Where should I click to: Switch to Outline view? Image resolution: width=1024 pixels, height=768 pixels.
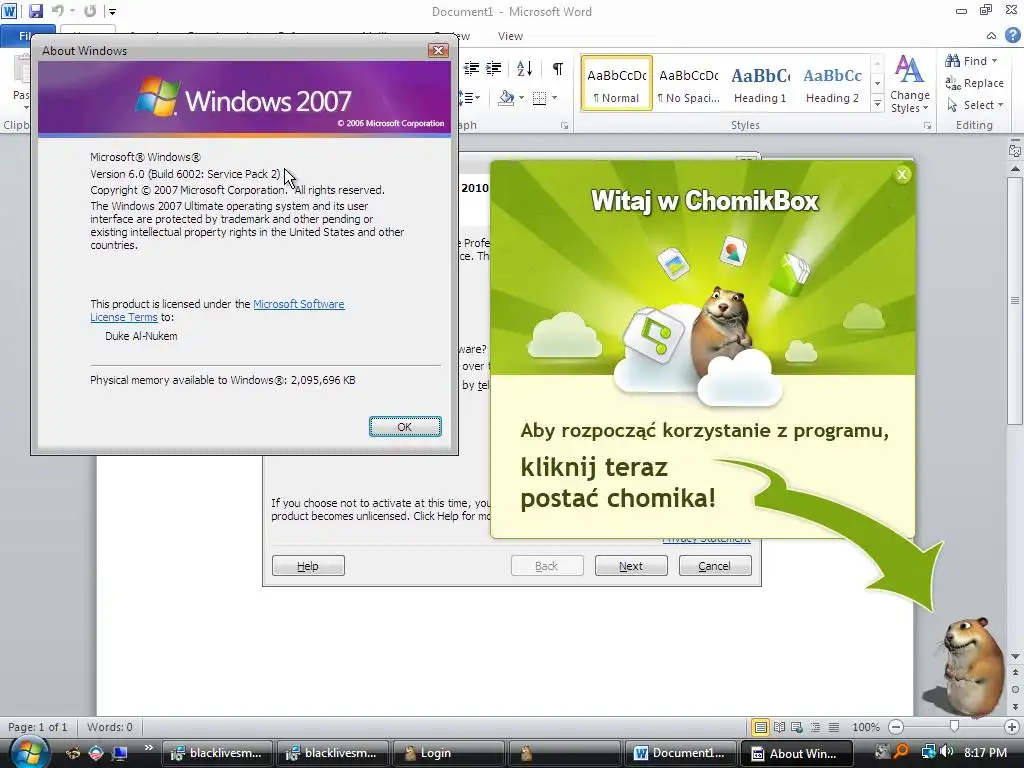(815, 727)
